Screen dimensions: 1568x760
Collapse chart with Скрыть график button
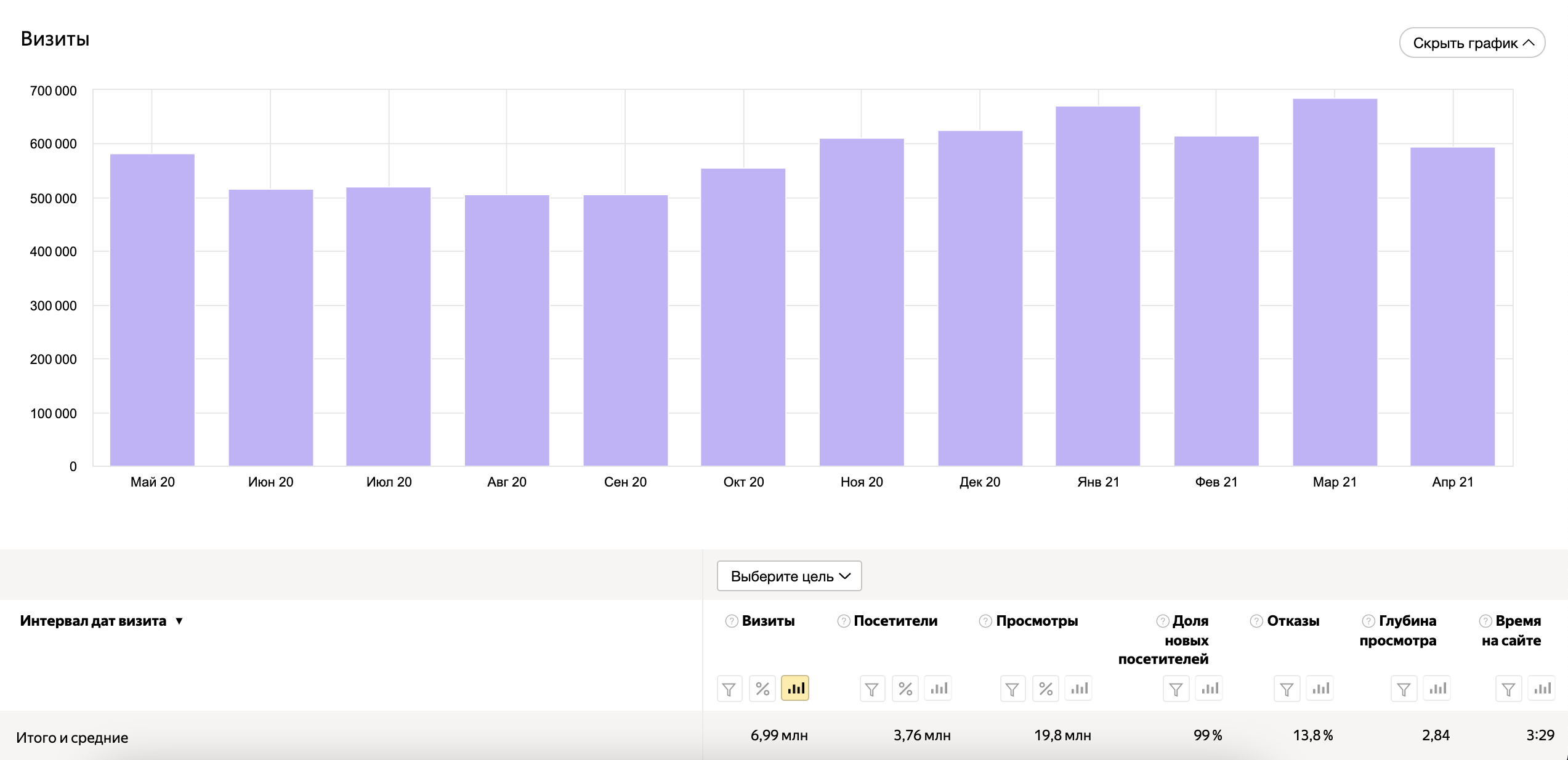point(1472,42)
